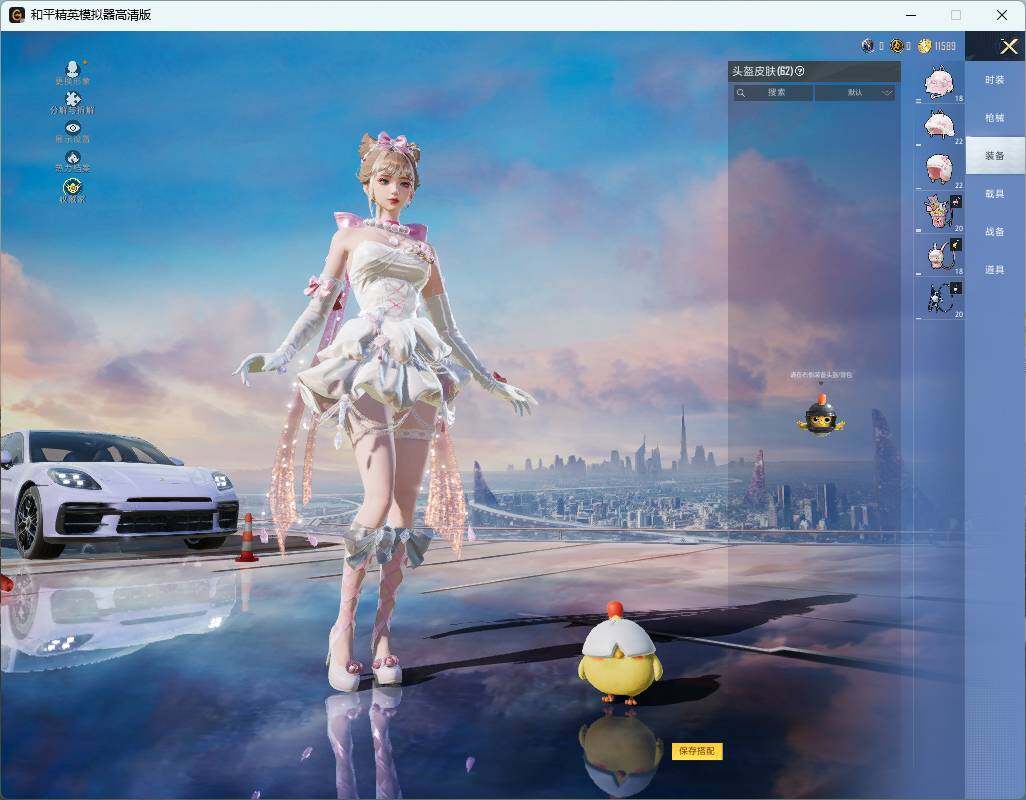Viewport: 1026px width, 800px height.
Task: Open the 道具 tab
Action: click(x=995, y=270)
